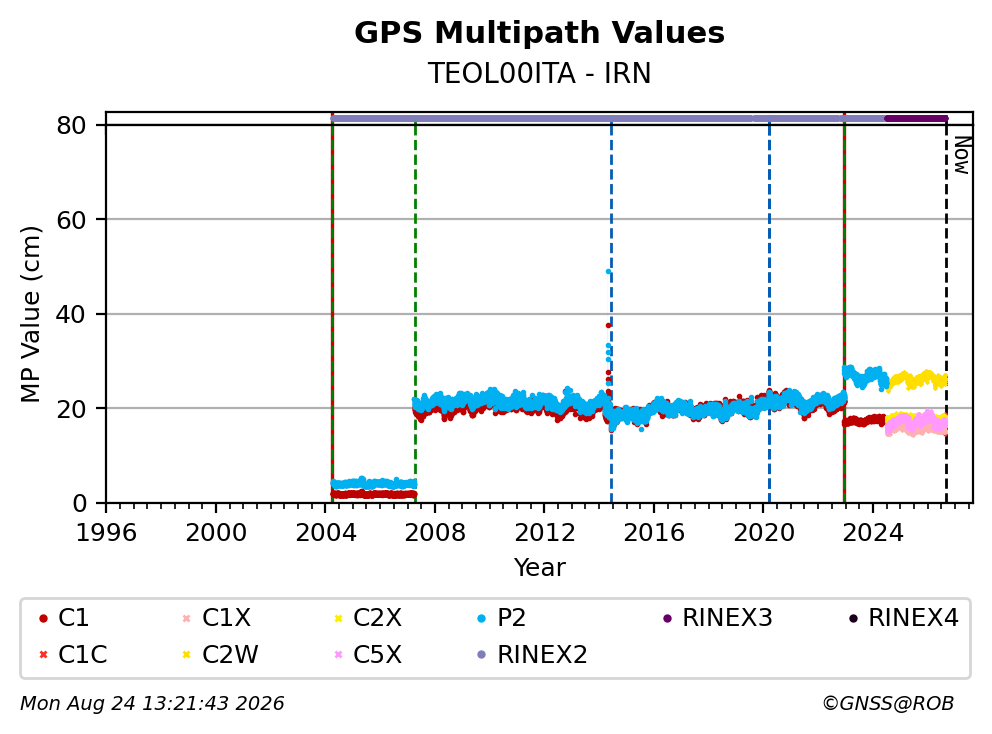The width and height of the screenshot is (992, 734).
Task: Click the 60 y-axis tick label
Action: [71, 220]
